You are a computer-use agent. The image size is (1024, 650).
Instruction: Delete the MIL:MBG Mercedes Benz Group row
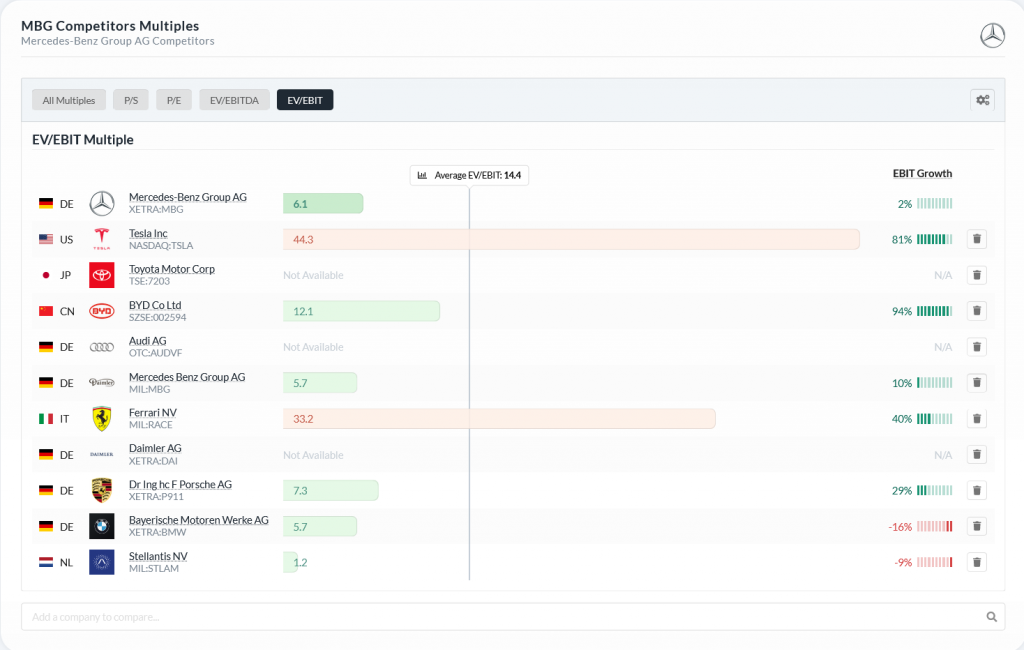coord(977,383)
